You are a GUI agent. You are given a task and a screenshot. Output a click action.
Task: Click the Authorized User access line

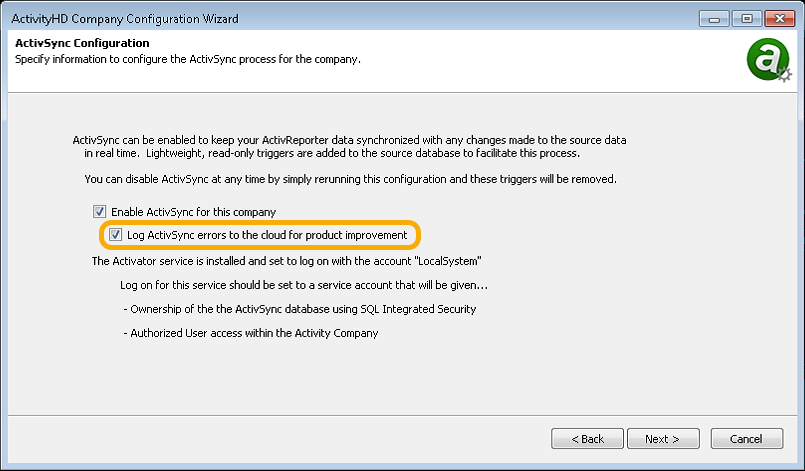(x=251, y=333)
